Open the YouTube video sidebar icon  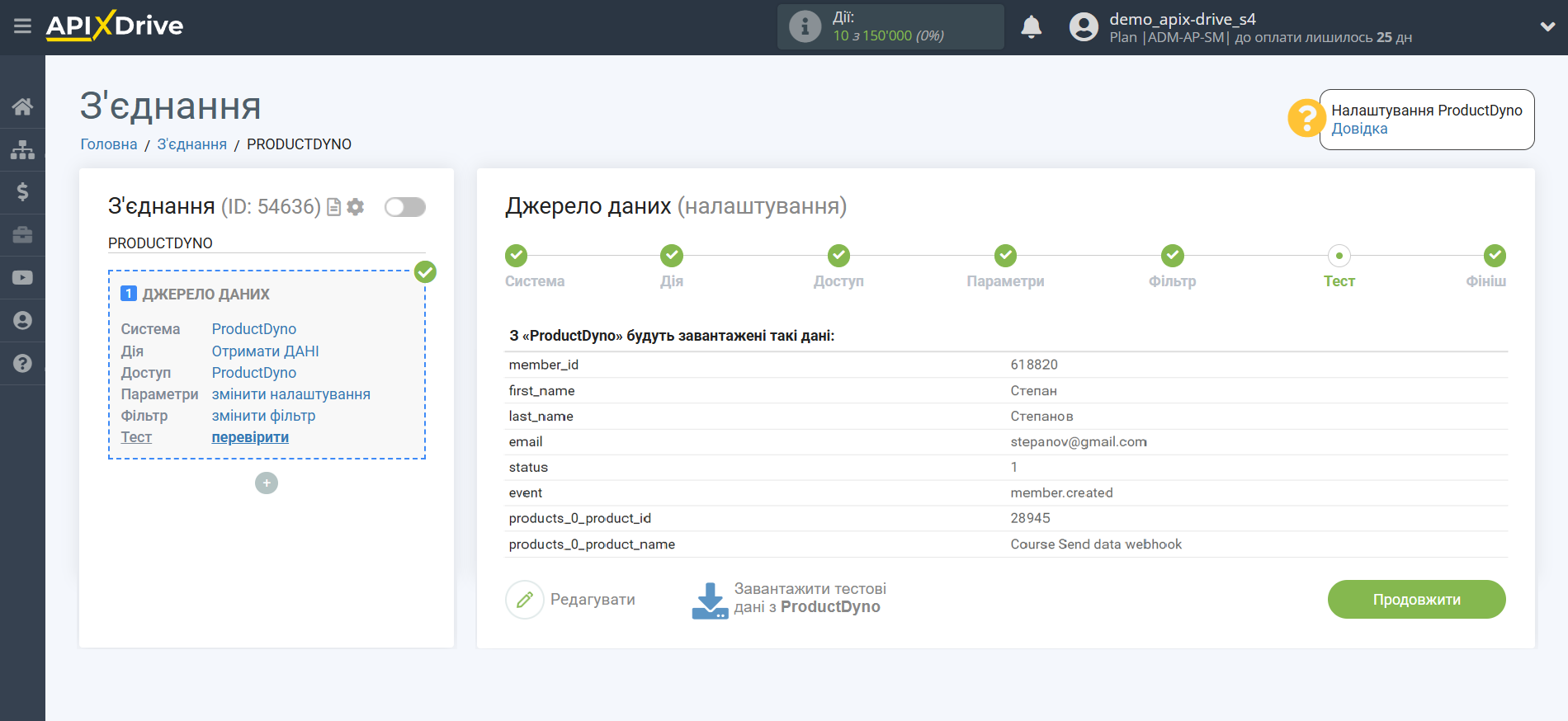tap(22, 278)
